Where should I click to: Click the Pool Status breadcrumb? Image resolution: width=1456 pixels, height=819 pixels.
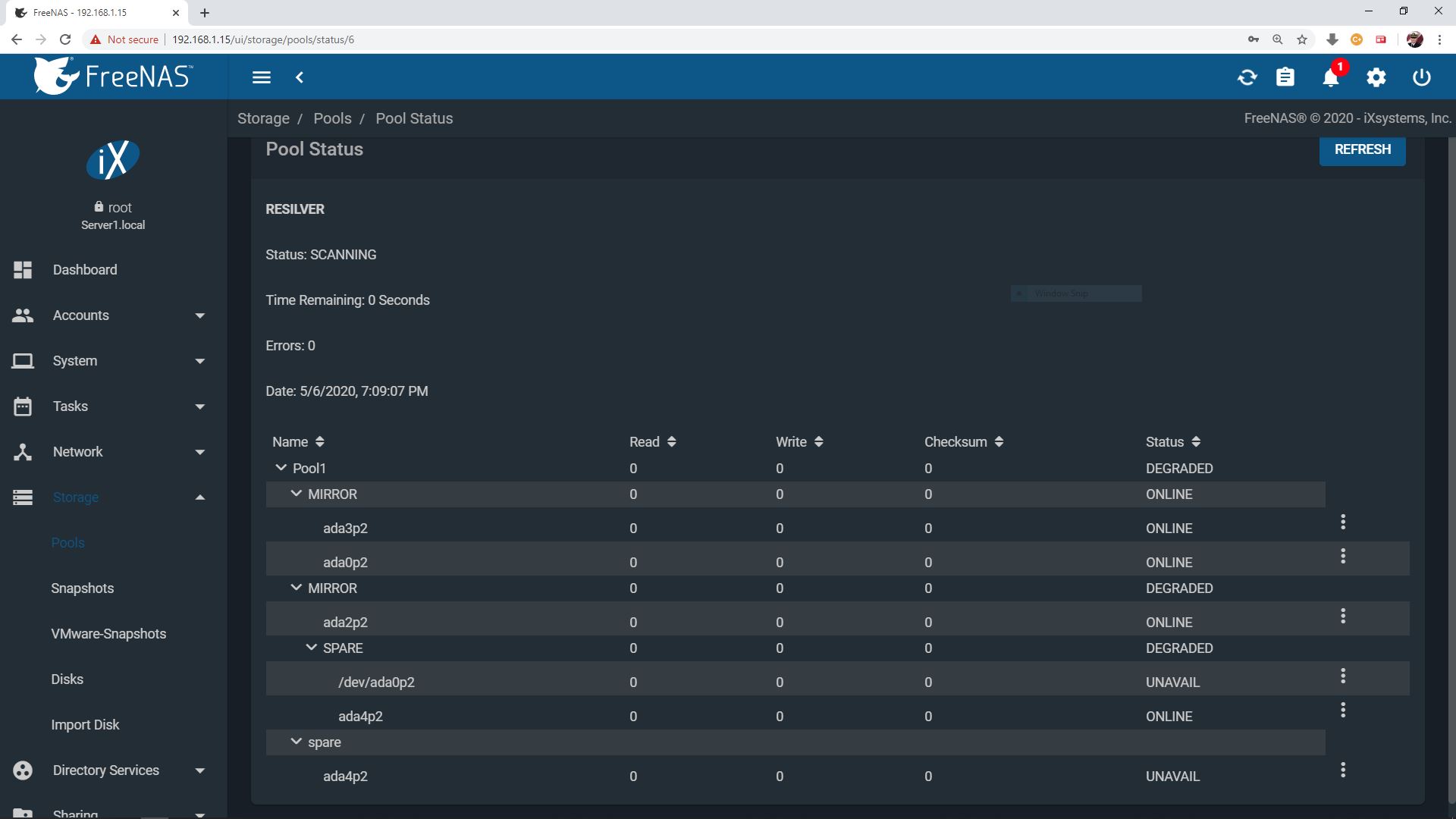click(x=414, y=118)
